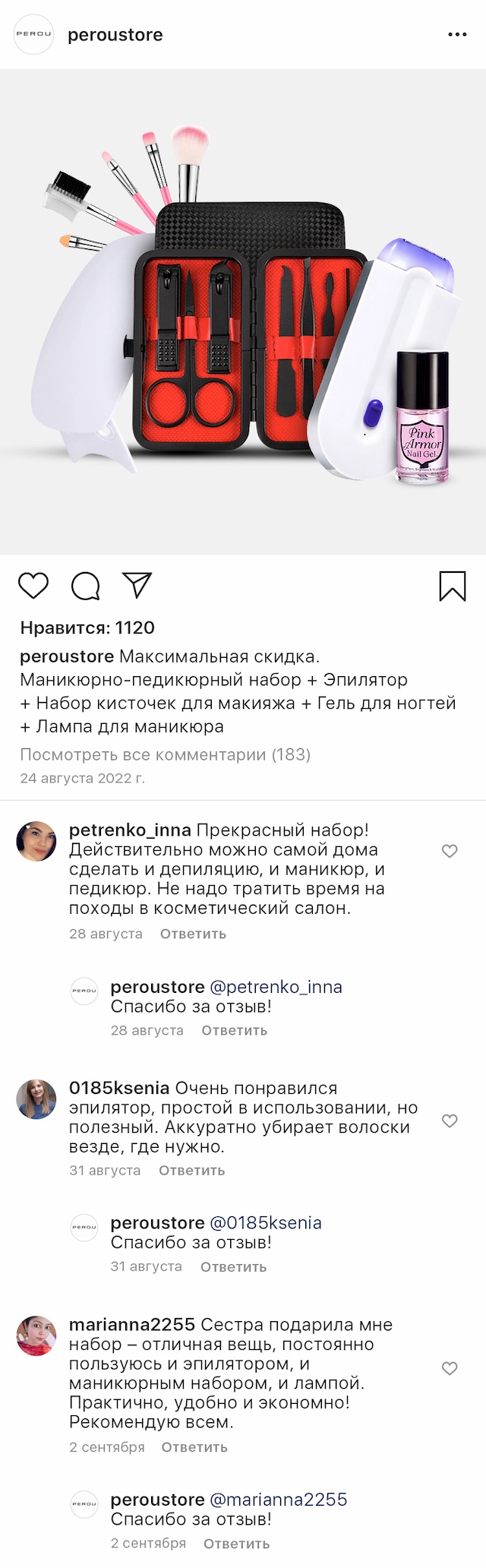Share the post with the paper plane icon
Screen dimensions: 486x1568
pos(137,585)
